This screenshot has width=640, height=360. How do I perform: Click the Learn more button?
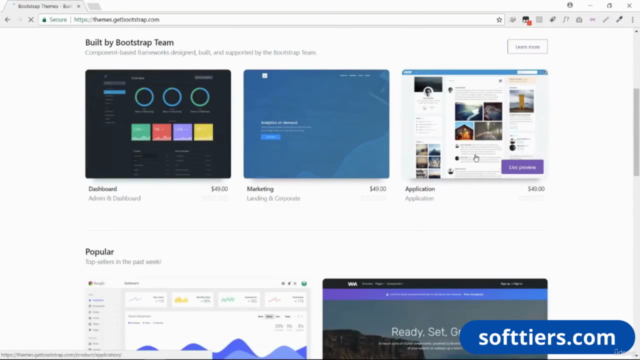point(527,47)
